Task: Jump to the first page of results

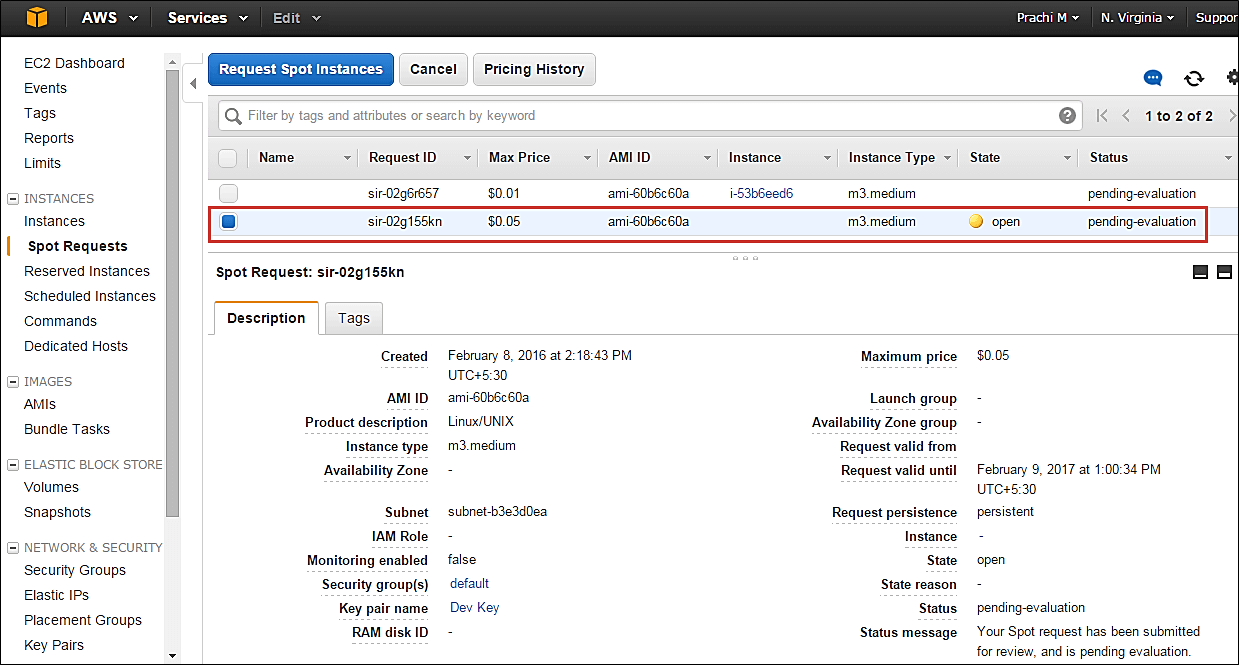Action: 1102,116
